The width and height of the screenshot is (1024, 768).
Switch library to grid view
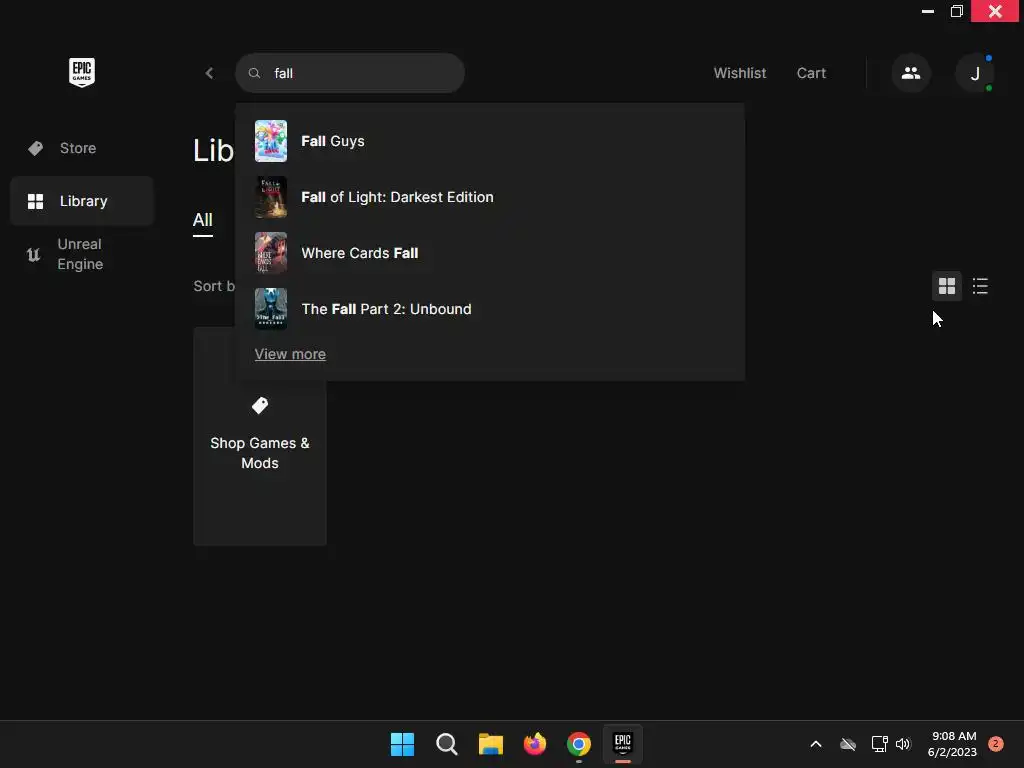point(946,286)
